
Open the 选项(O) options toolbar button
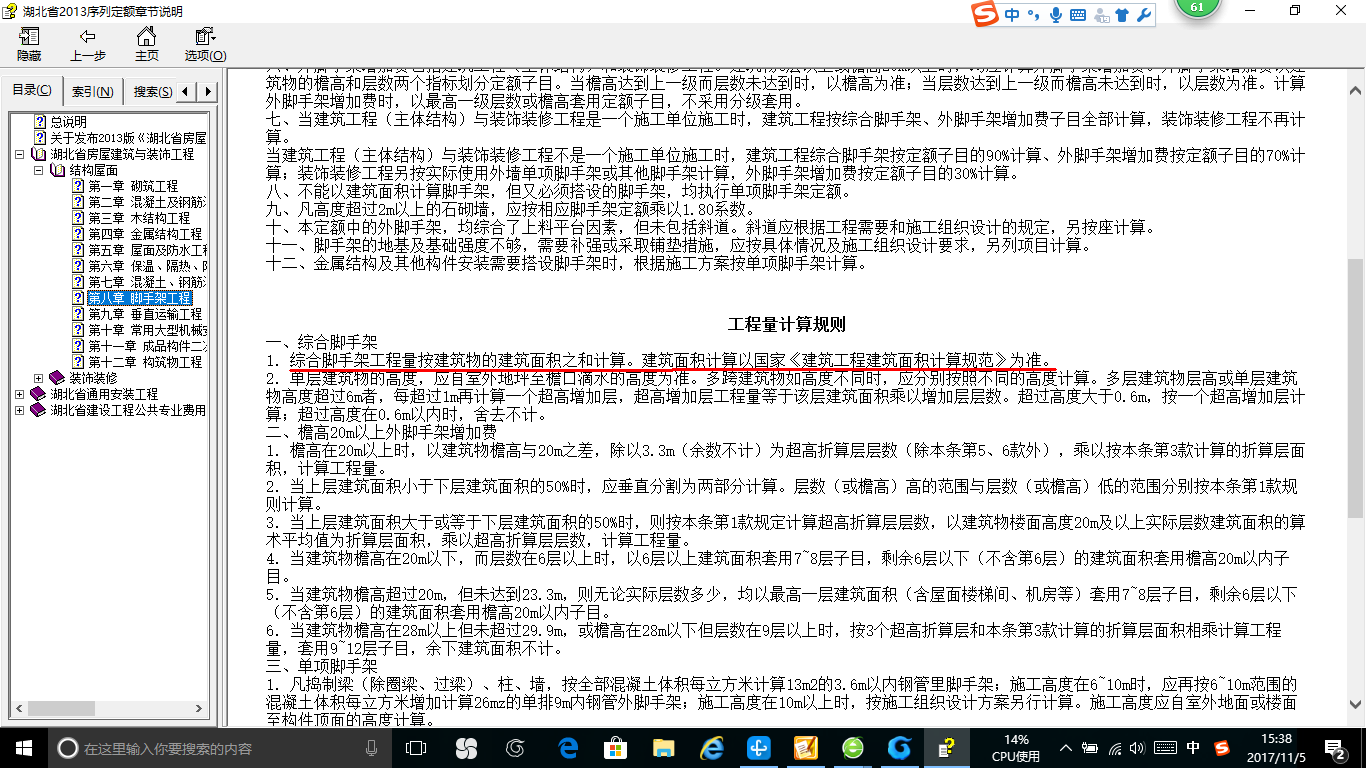(205, 45)
